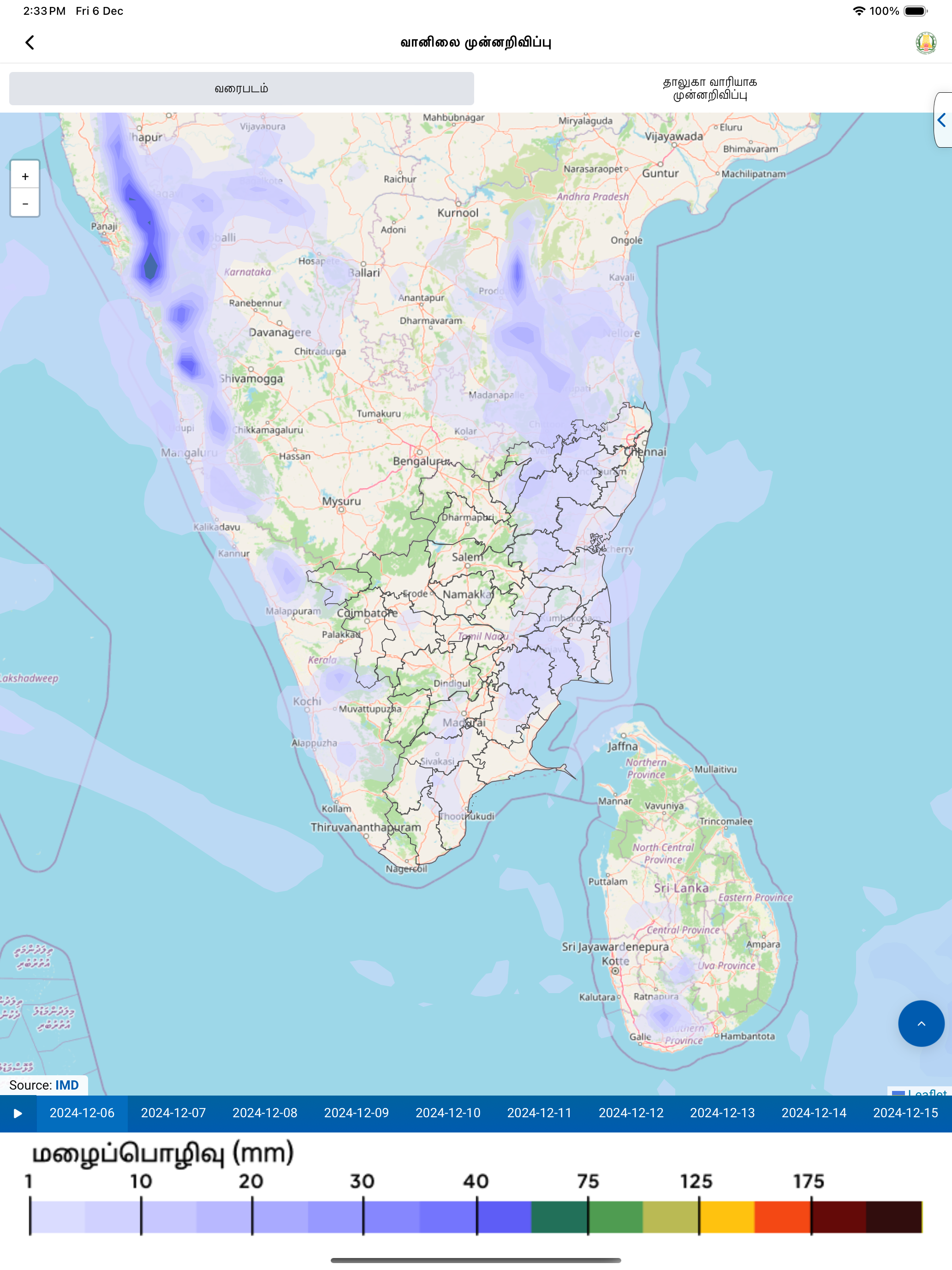Image resolution: width=952 pixels, height=1270 pixels.
Task: Click the Thiruvananthapuram label on map
Action: (x=366, y=827)
